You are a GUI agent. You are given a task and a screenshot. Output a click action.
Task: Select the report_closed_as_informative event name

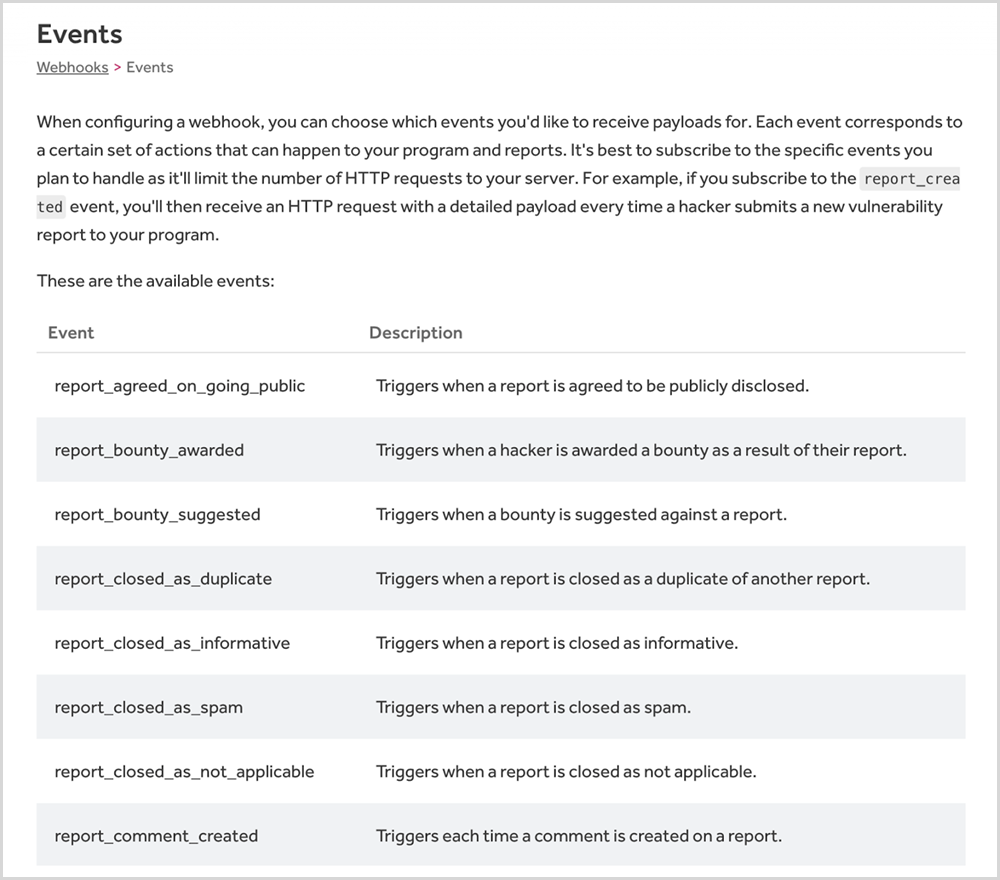(x=172, y=643)
